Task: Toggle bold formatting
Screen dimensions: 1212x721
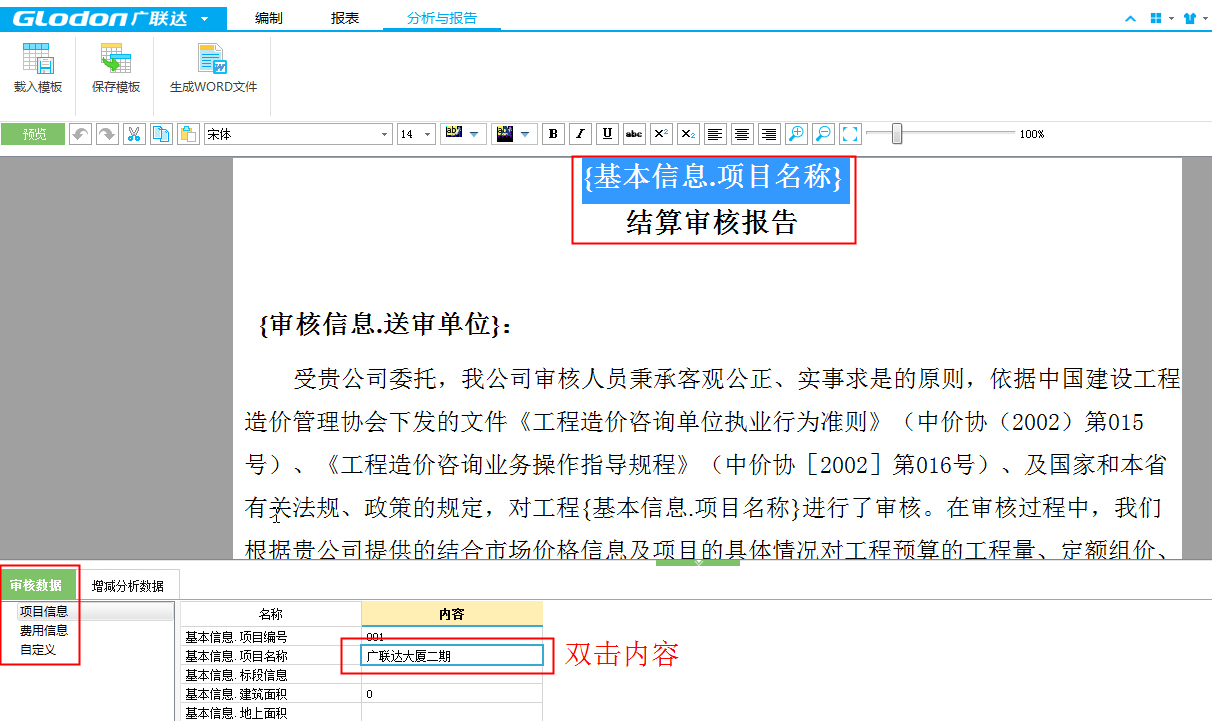Action: (553, 134)
